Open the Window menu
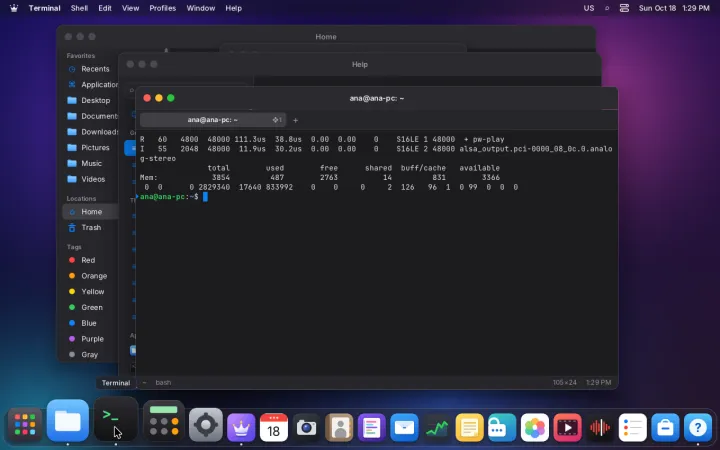Image resolution: width=720 pixels, height=450 pixels. 201,8
